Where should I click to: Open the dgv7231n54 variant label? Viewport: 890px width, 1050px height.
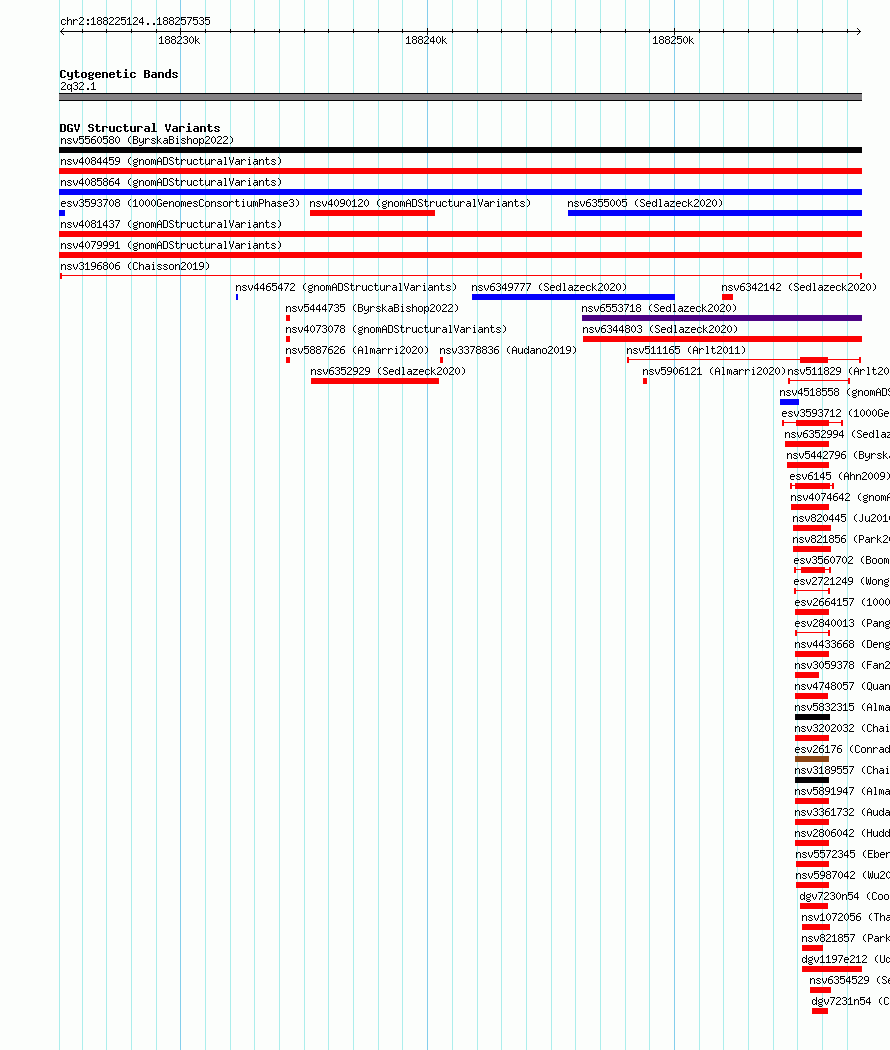[850, 1001]
